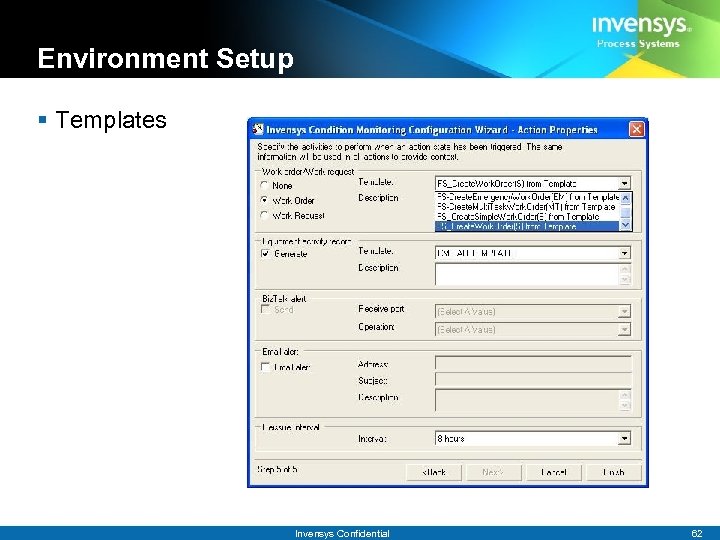
Task: Select the Work Request radio button
Action: tap(264, 215)
